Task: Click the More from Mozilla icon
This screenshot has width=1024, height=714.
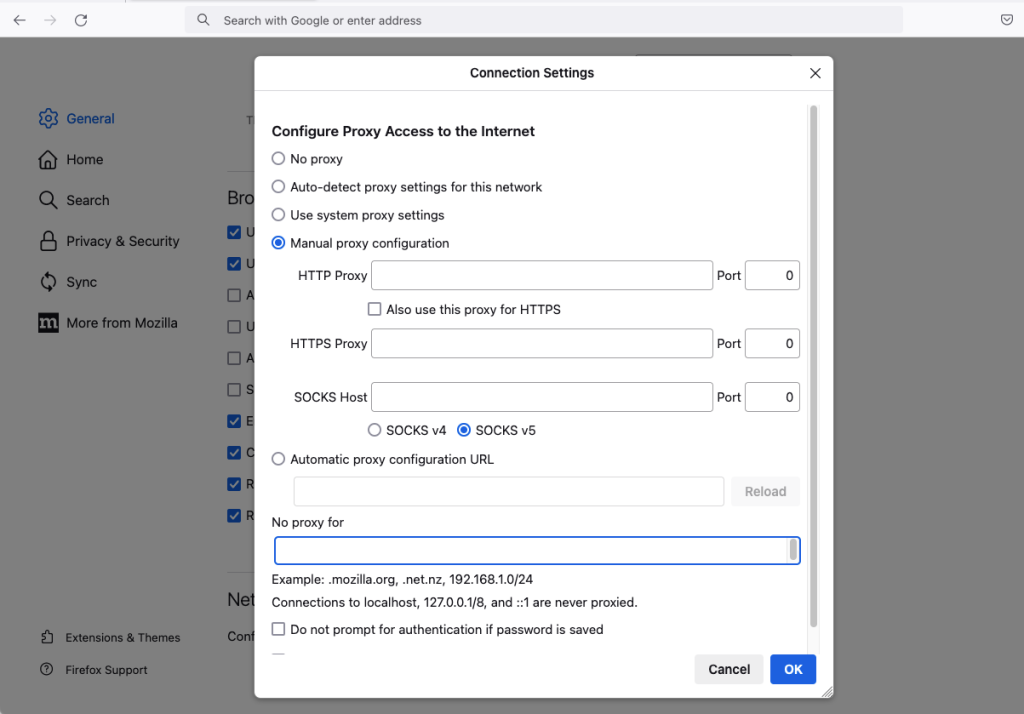Action: tap(48, 323)
